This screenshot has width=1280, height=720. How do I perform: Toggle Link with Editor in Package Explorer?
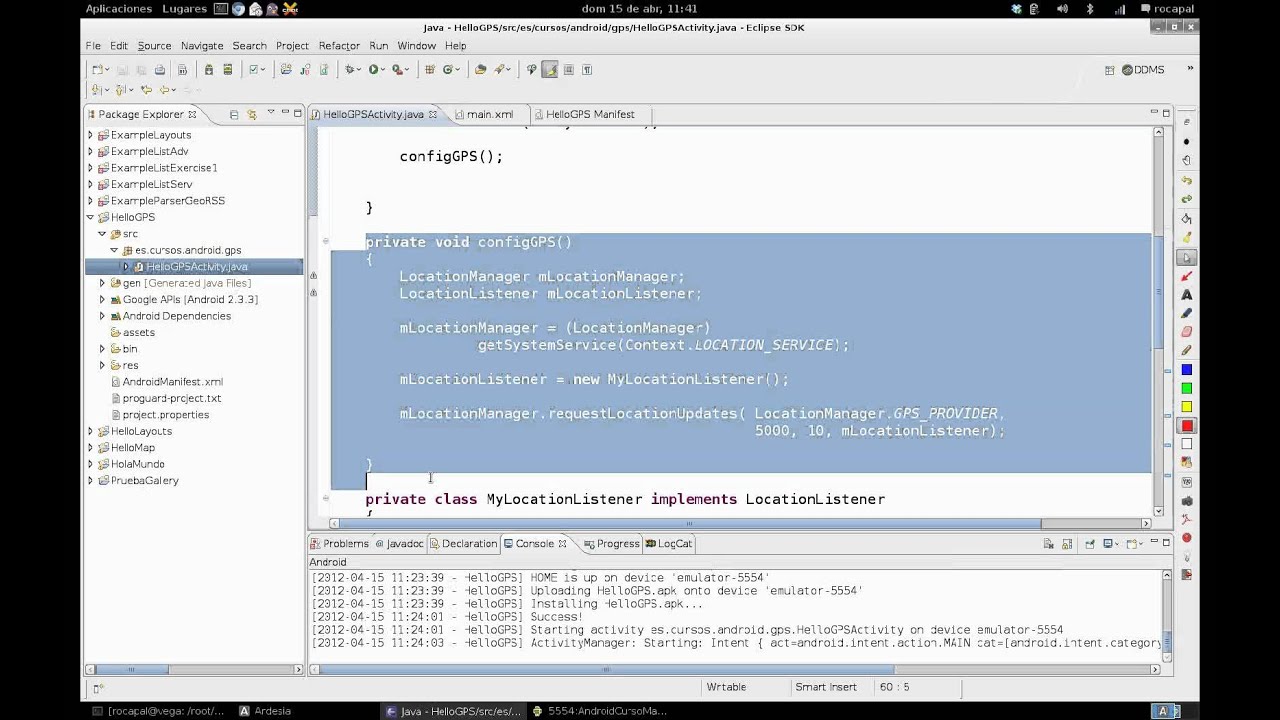point(252,114)
